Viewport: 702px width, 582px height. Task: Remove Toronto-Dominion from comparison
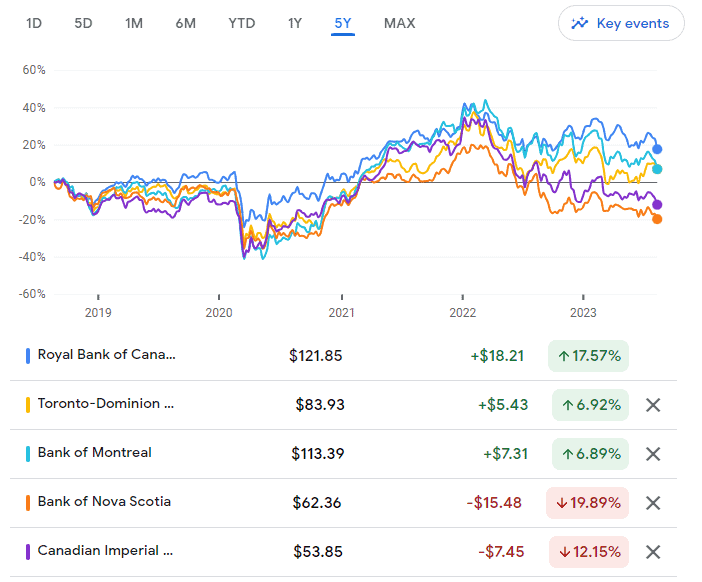point(653,405)
